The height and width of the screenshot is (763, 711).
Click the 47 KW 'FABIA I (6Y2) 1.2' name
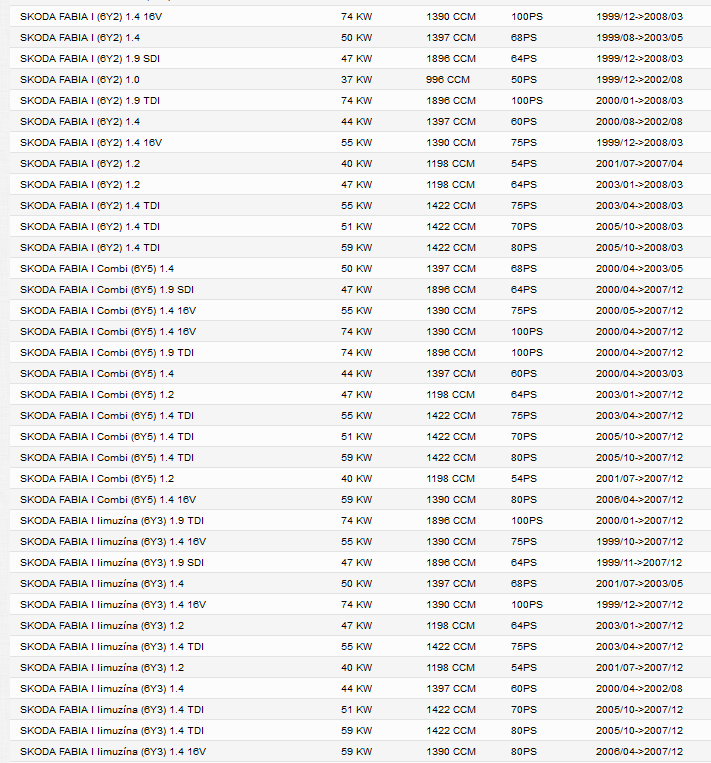point(80,185)
